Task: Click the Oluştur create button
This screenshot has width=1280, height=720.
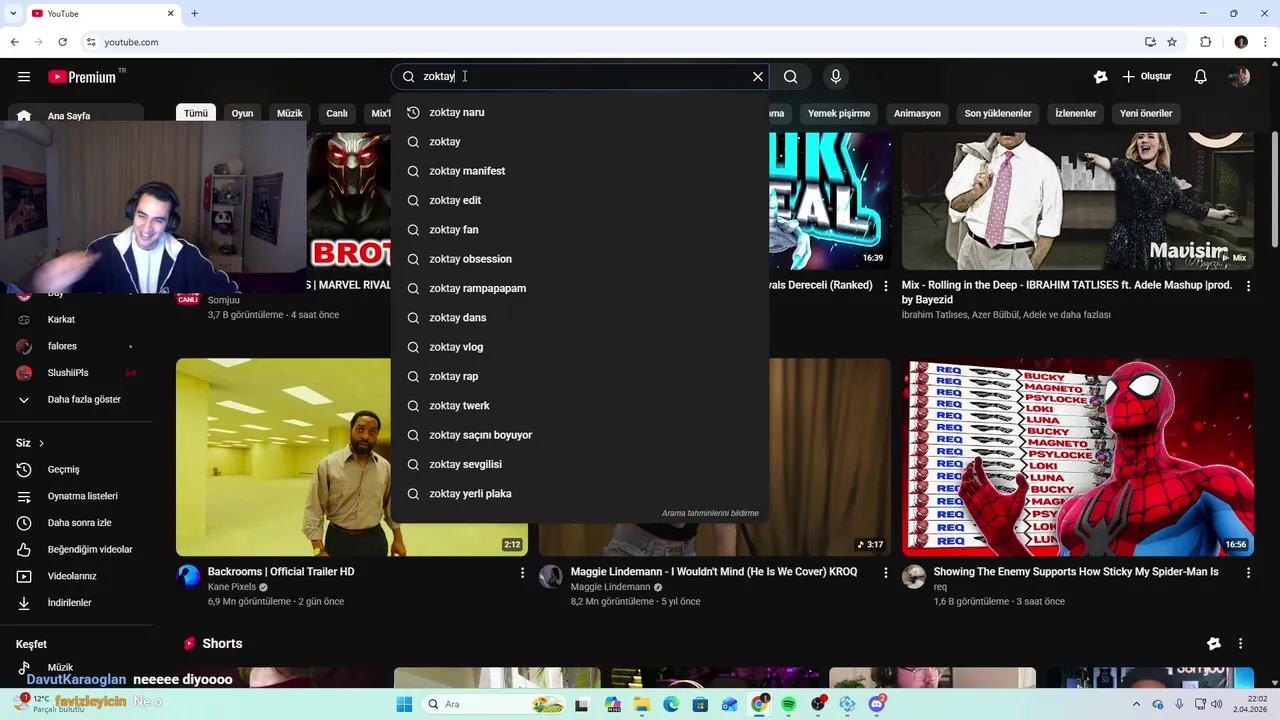Action: [1147, 77]
